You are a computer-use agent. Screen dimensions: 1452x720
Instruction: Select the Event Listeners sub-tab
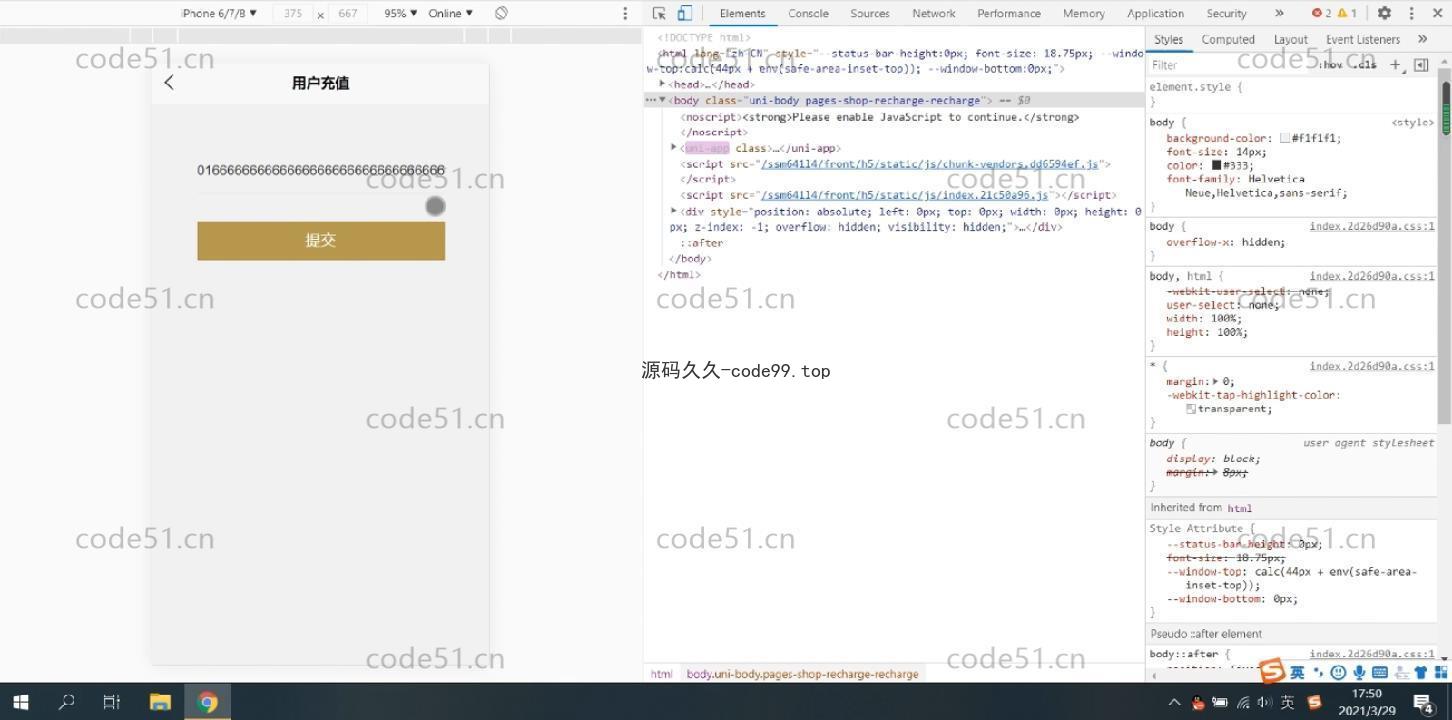1363,40
